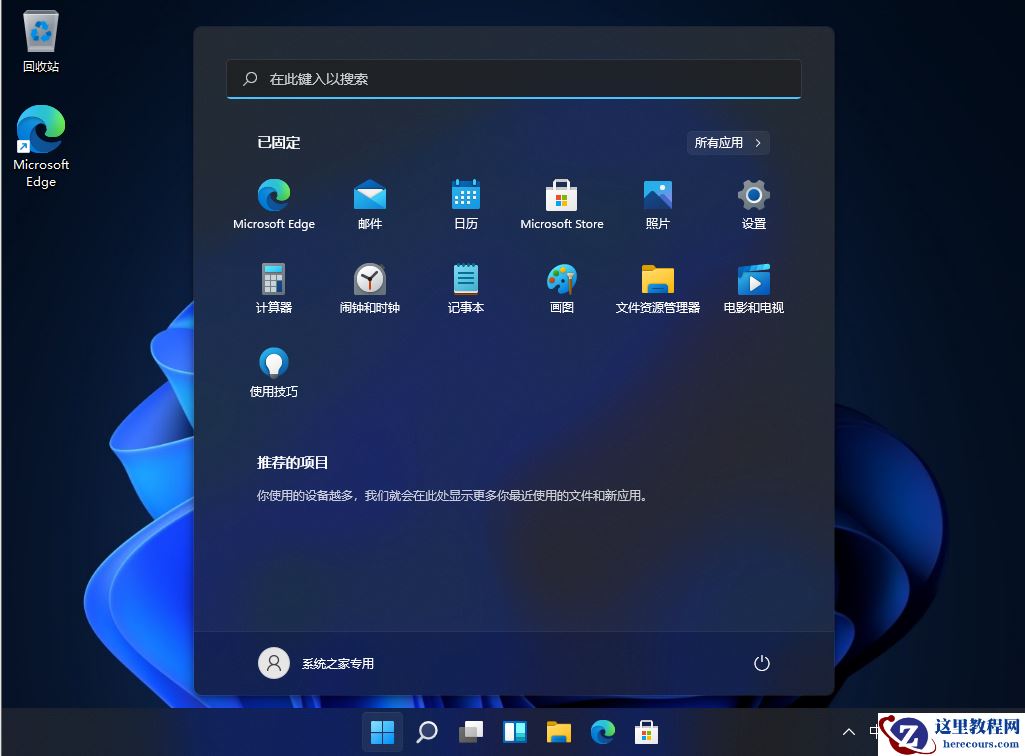The image size is (1025, 756).
Task: Open Task View from the taskbar
Action: [471, 731]
